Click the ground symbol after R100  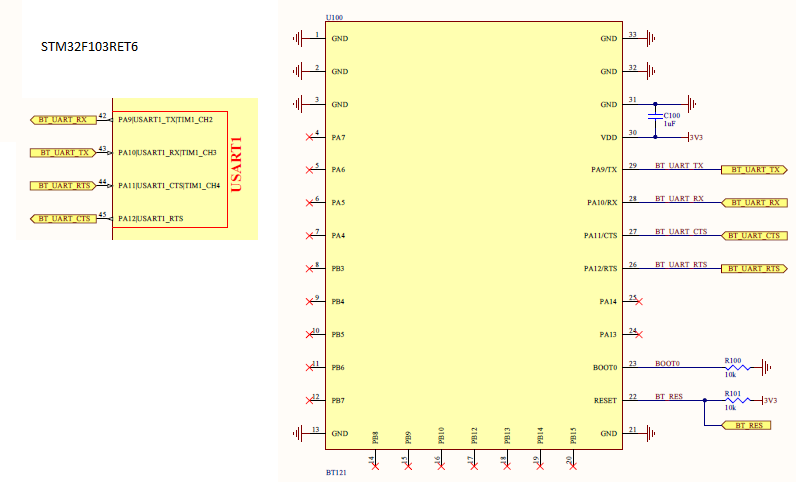[766, 367]
